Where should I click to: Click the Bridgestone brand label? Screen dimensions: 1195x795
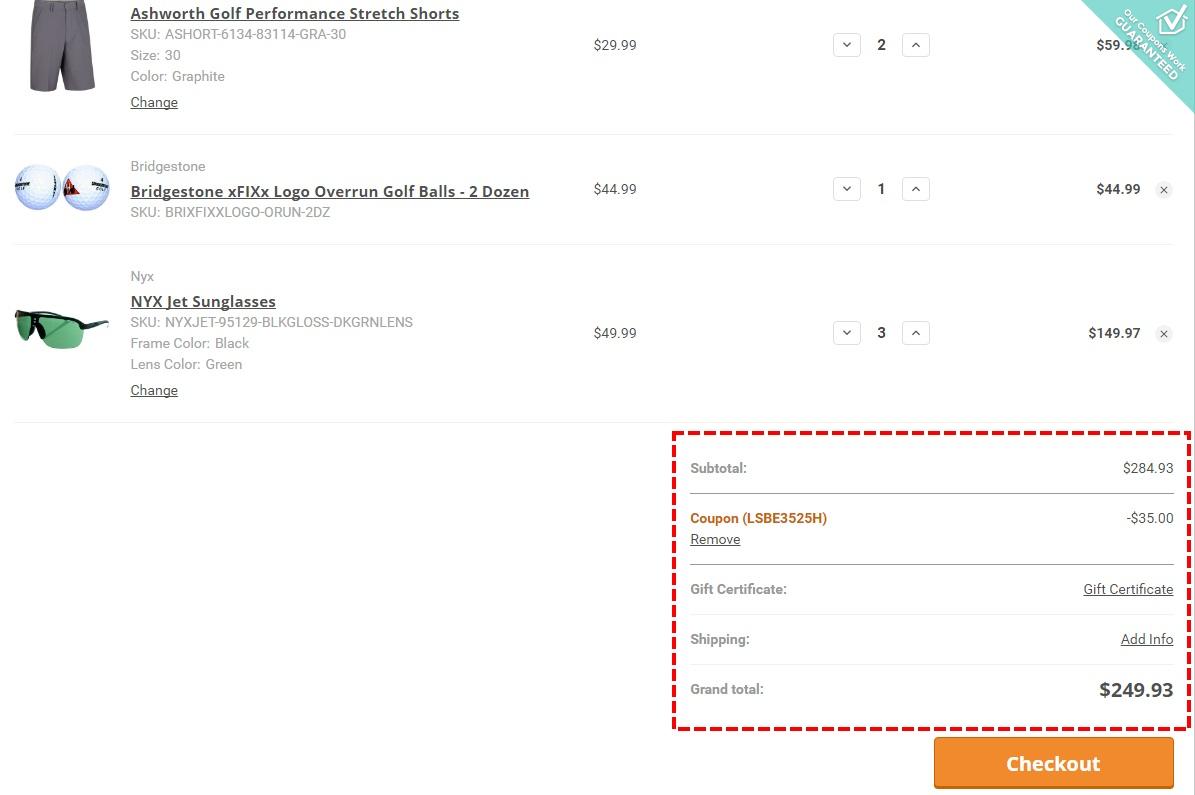tap(168, 166)
